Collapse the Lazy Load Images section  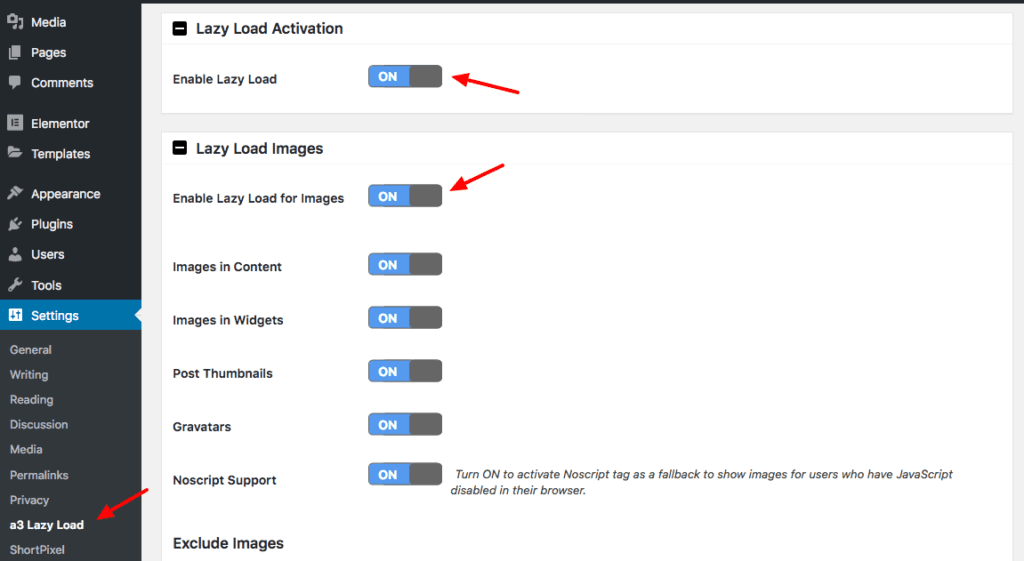pyautogui.click(x=180, y=148)
